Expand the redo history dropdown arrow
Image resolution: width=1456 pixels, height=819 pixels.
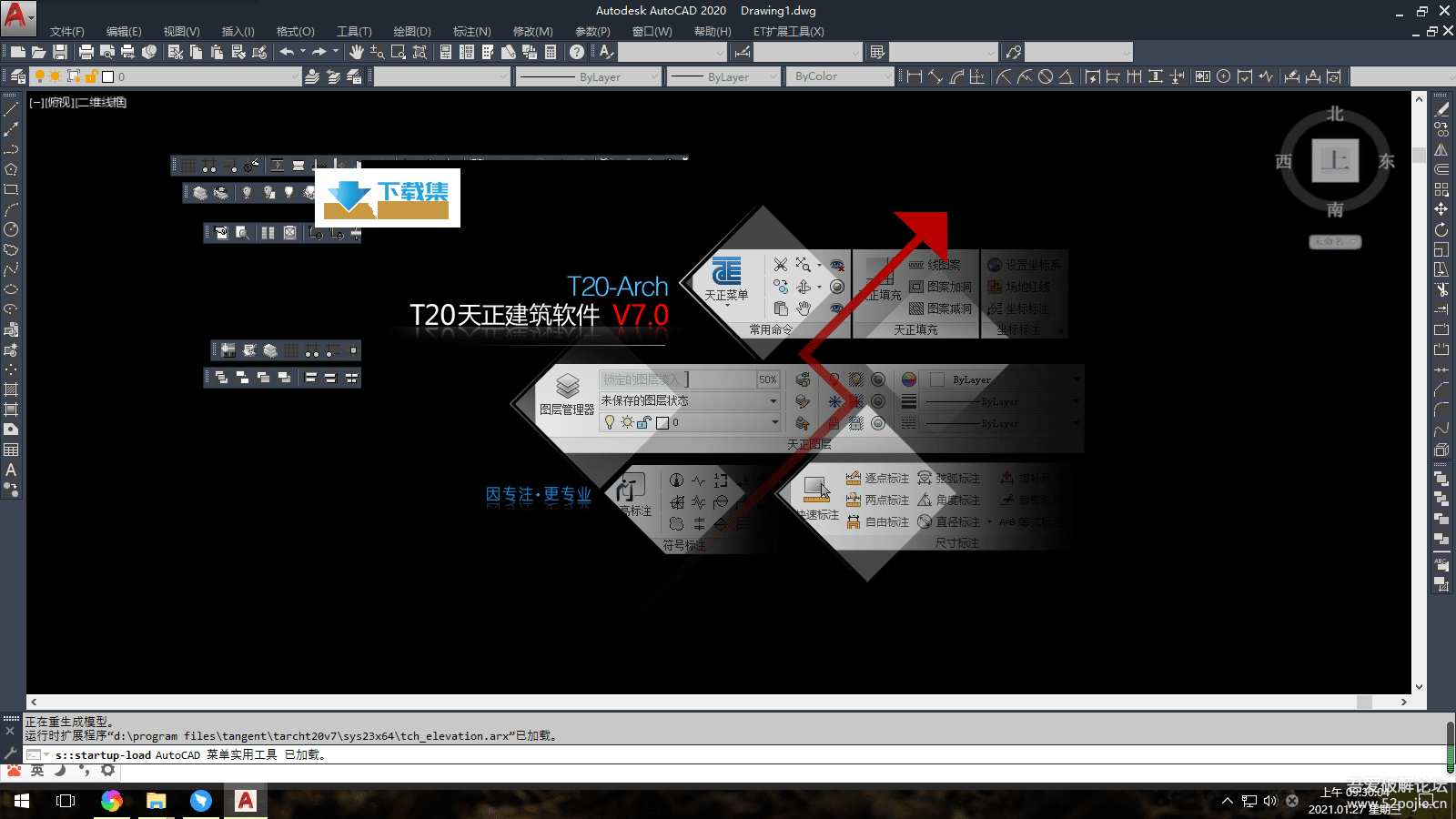336,51
